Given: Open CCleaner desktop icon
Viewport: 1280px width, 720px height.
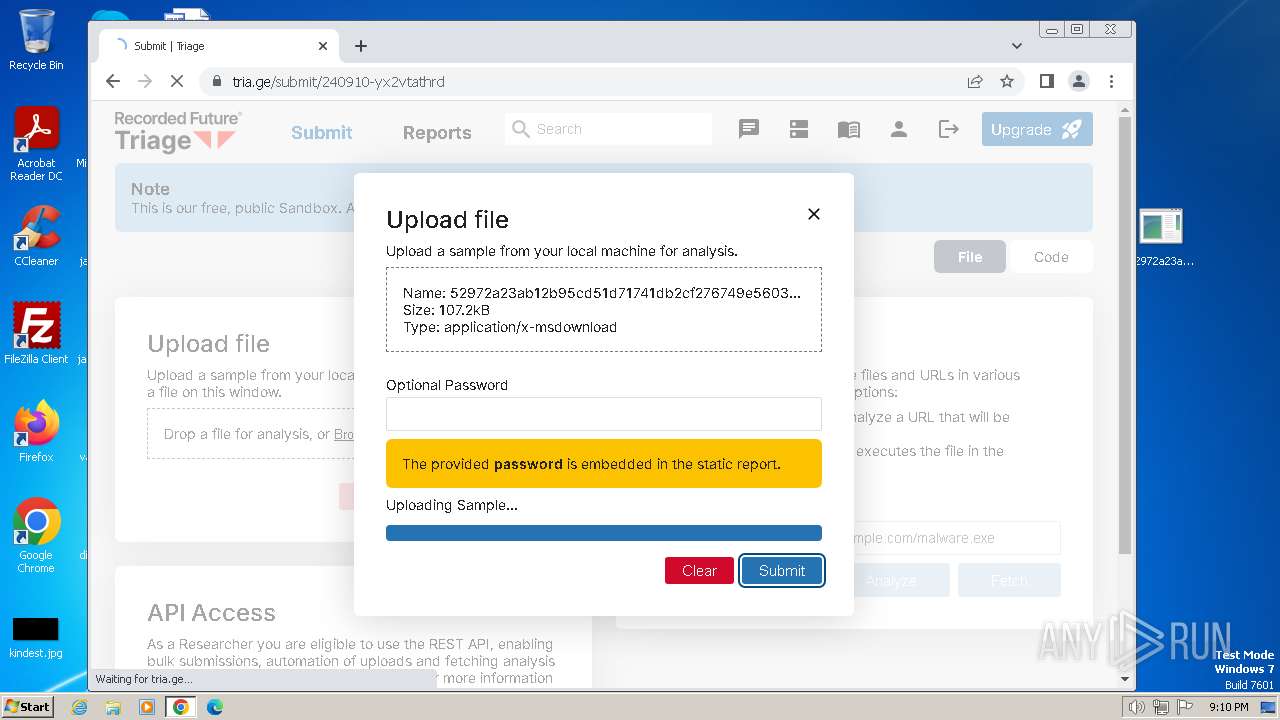Looking at the screenshot, I should 36,236.
